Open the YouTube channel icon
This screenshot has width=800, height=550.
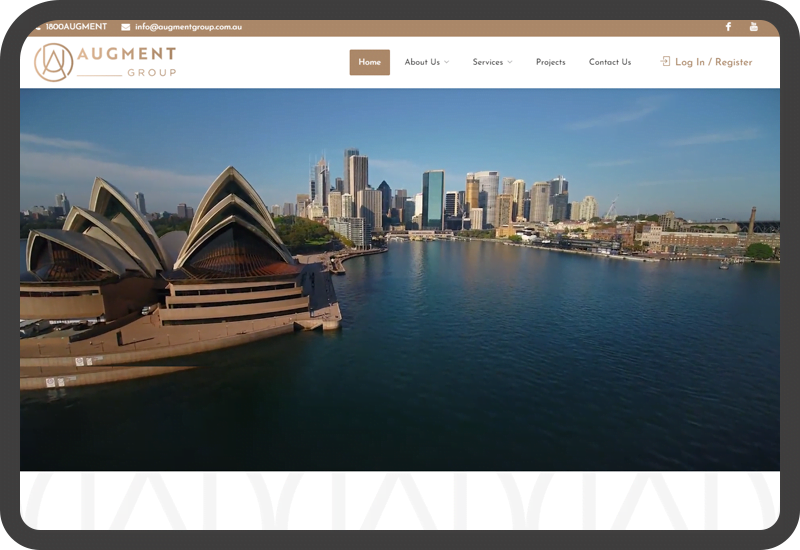click(753, 27)
